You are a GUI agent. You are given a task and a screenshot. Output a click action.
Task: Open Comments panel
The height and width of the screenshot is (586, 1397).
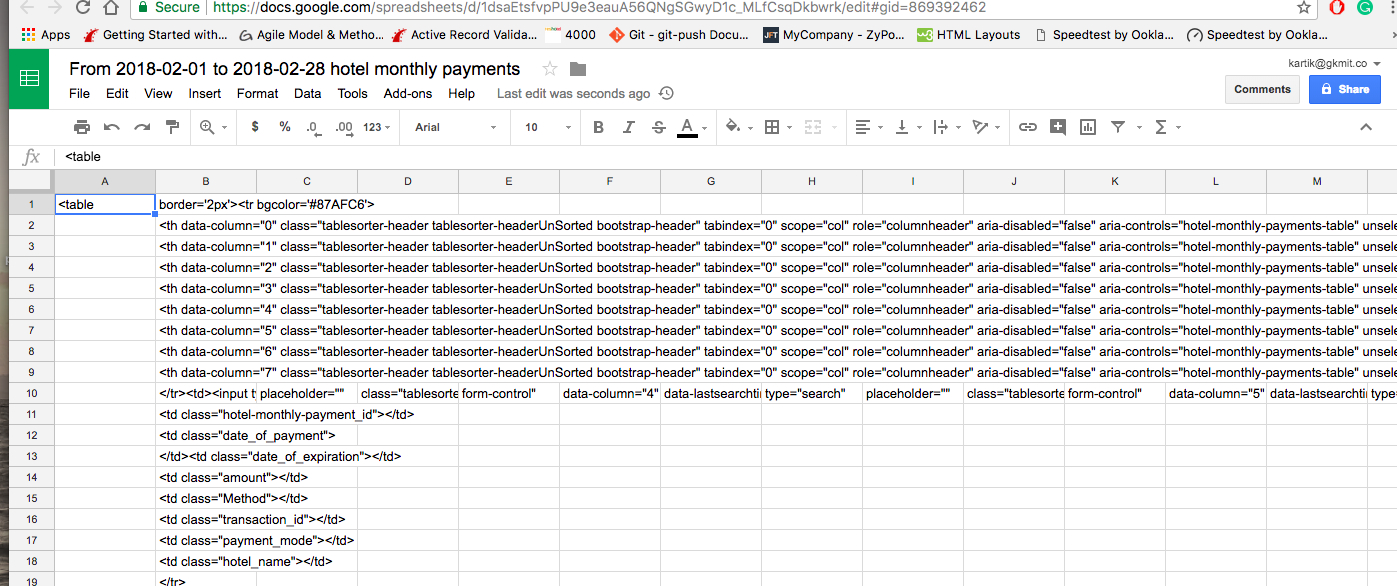tap(1262, 89)
